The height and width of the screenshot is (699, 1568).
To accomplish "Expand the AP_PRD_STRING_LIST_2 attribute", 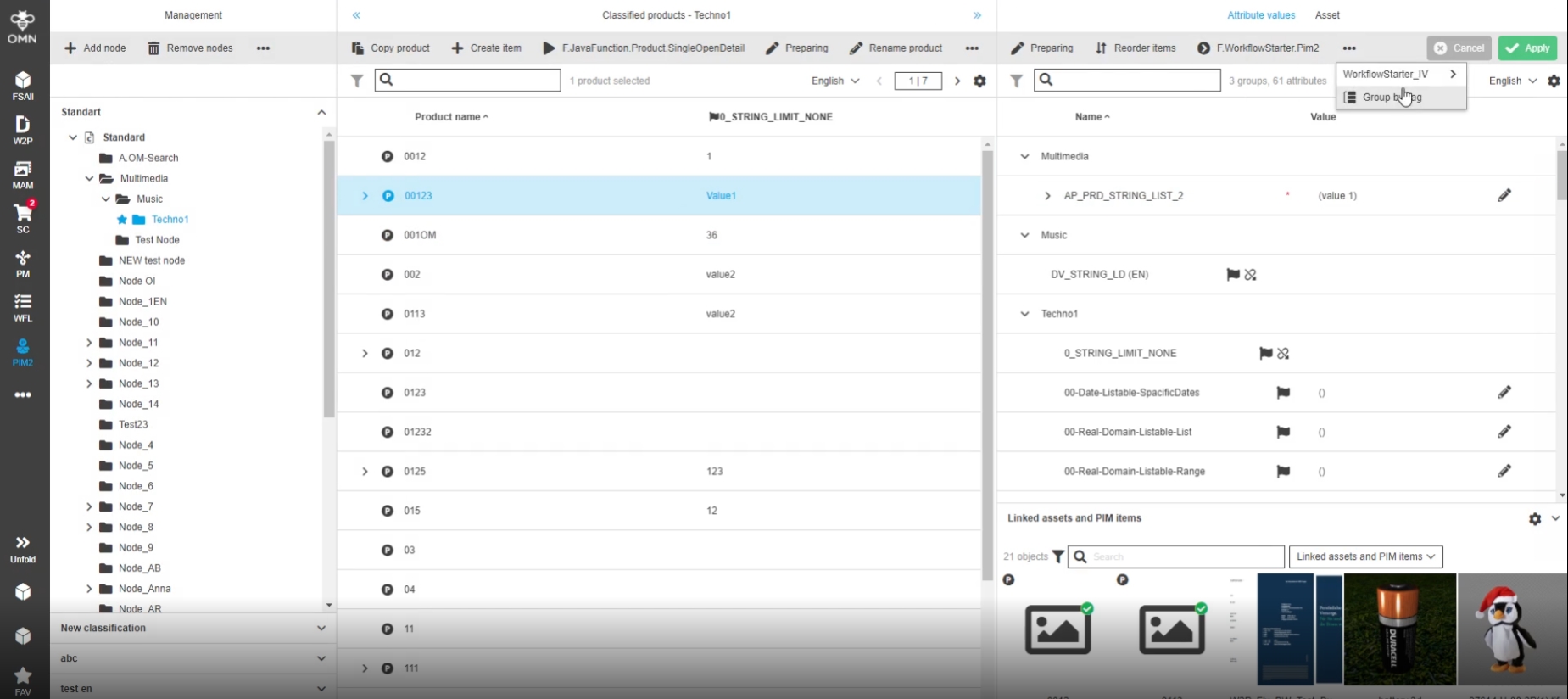I will [1047, 195].
